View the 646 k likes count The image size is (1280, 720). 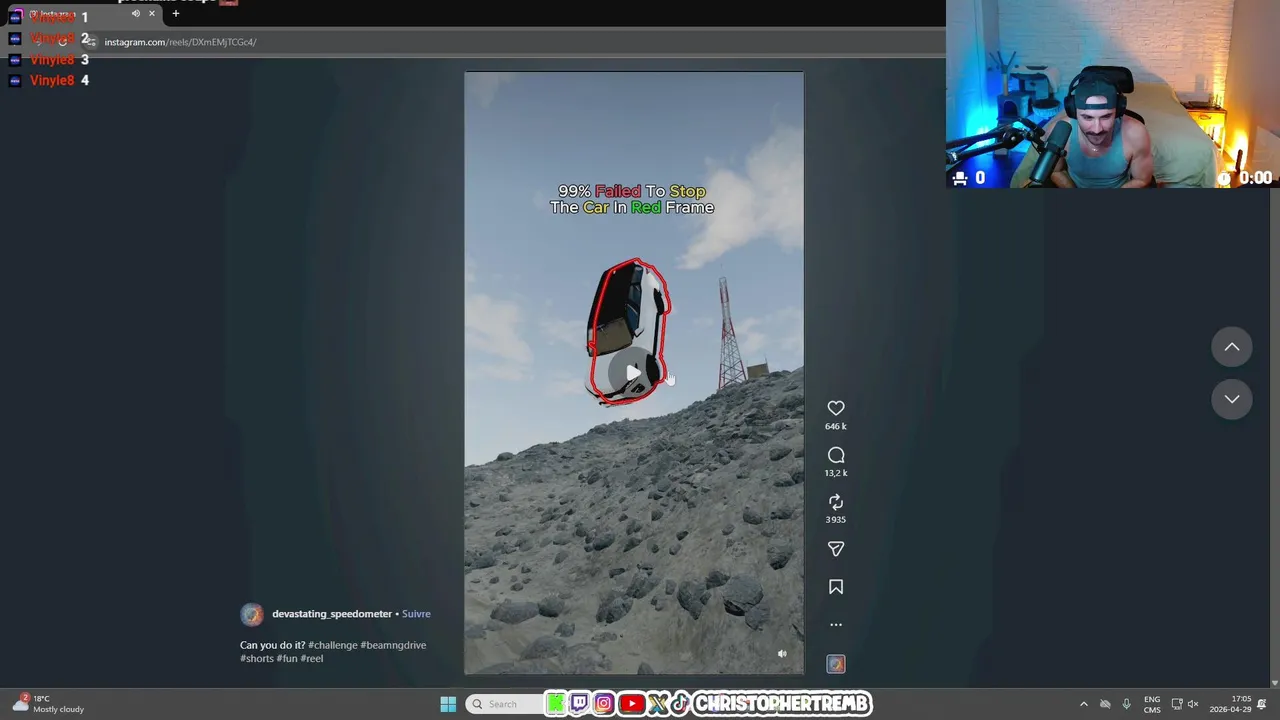coord(836,426)
